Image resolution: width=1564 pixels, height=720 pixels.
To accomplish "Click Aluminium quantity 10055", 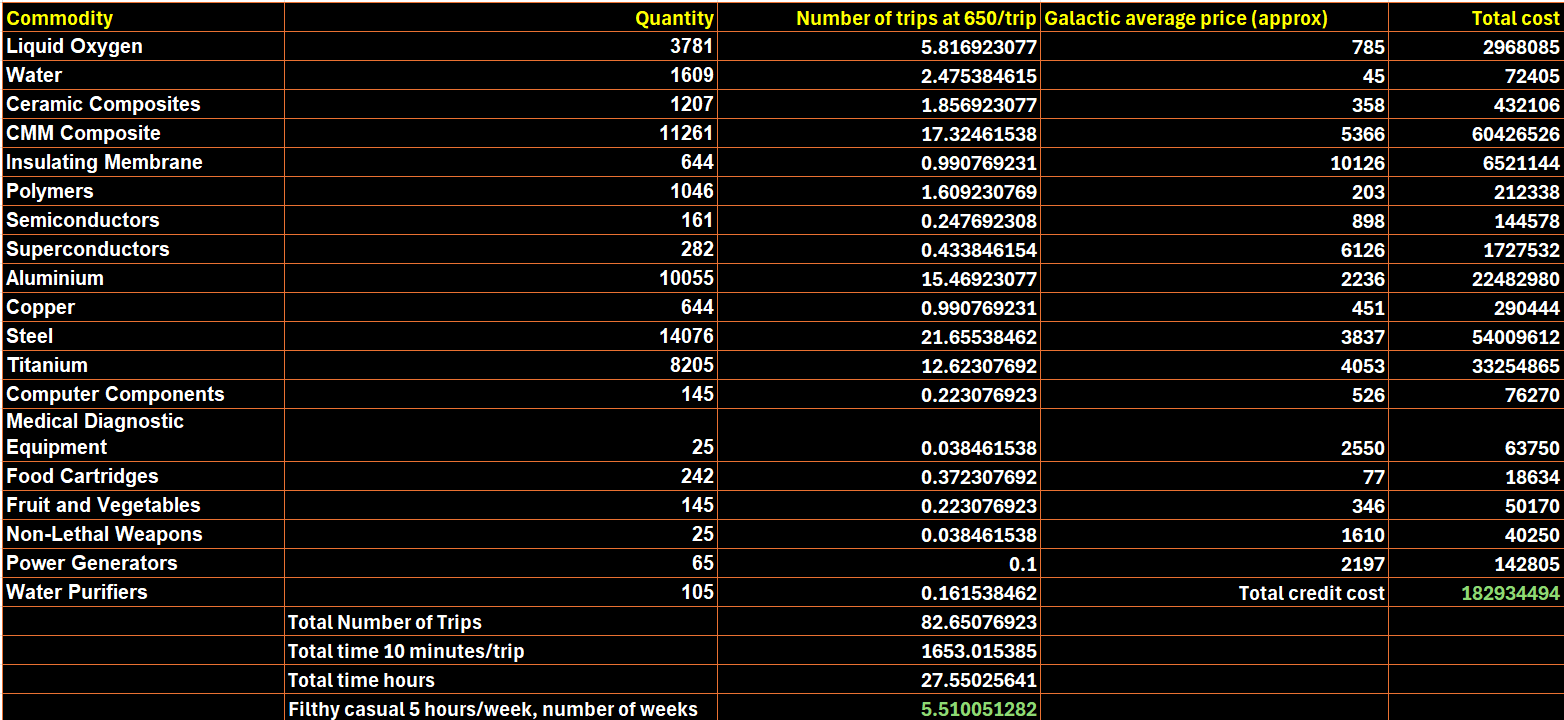I will 501,278.
